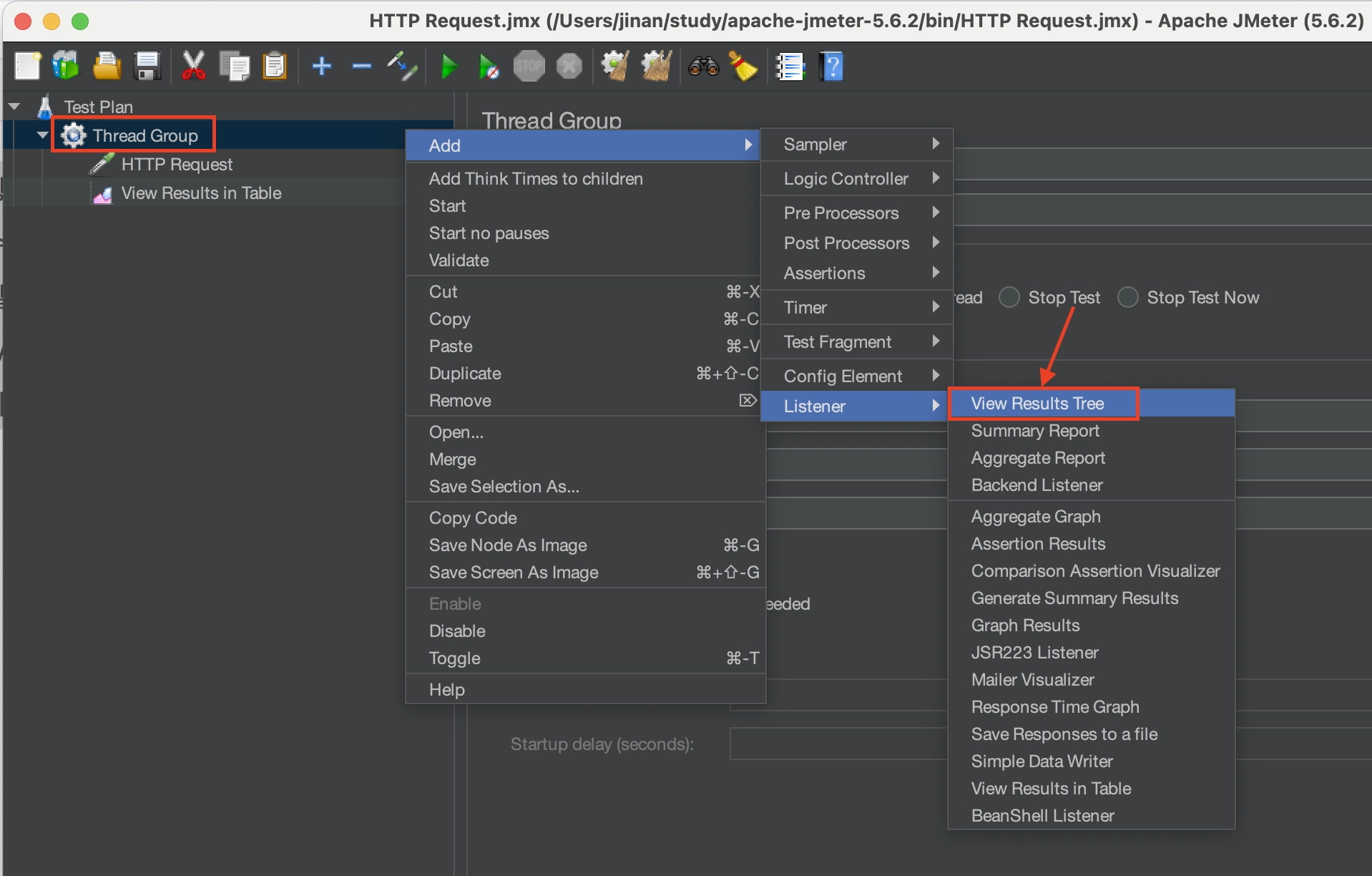Start test with green play icon
This screenshot has width=1372, height=876.
click(450, 67)
